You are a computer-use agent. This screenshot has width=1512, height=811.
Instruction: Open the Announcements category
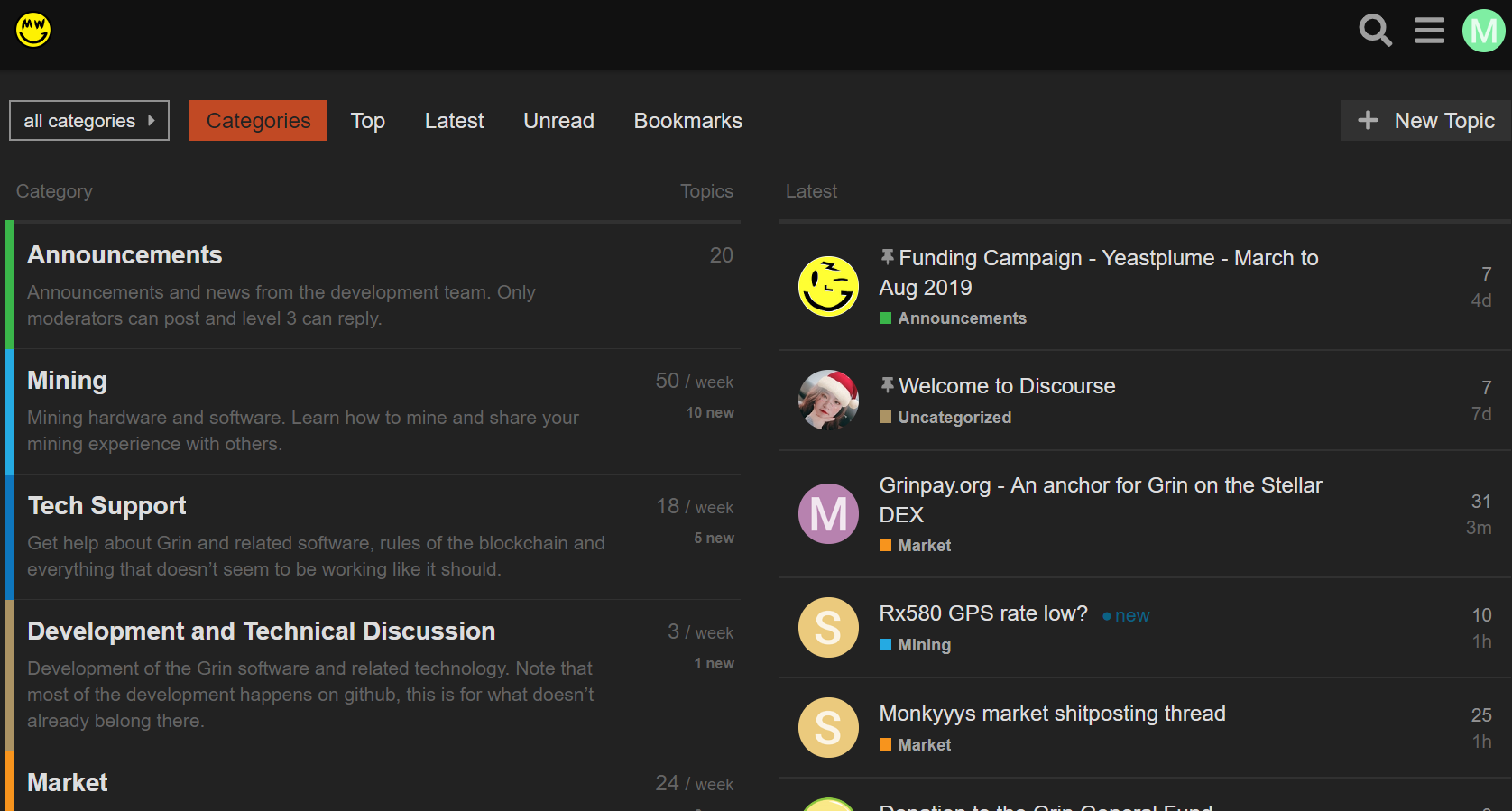click(x=124, y=255)
